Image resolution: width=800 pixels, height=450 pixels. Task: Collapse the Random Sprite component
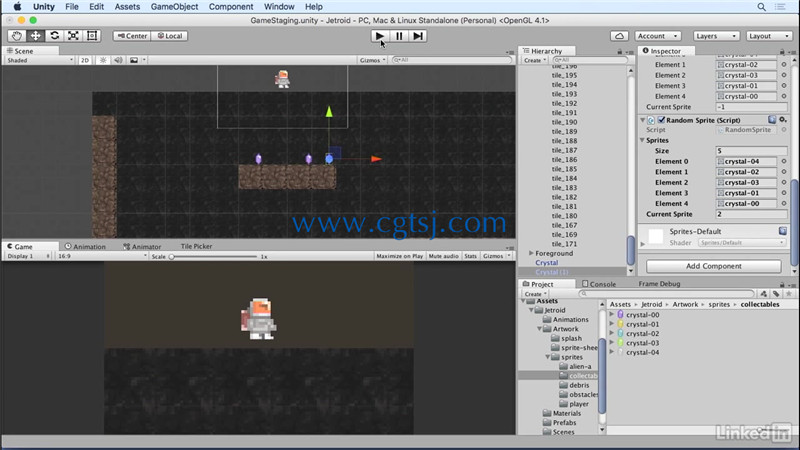click(642, 120)
